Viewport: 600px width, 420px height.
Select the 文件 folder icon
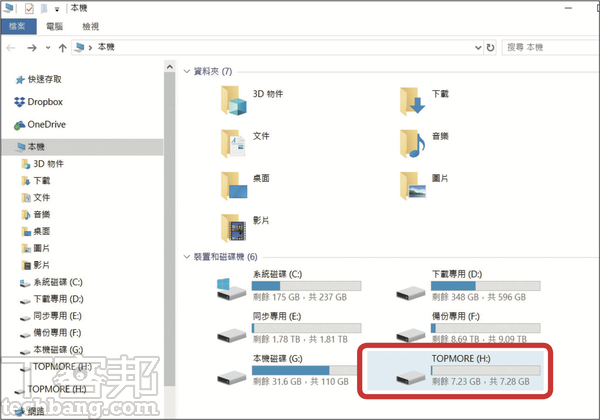click(x=233, y=143)
